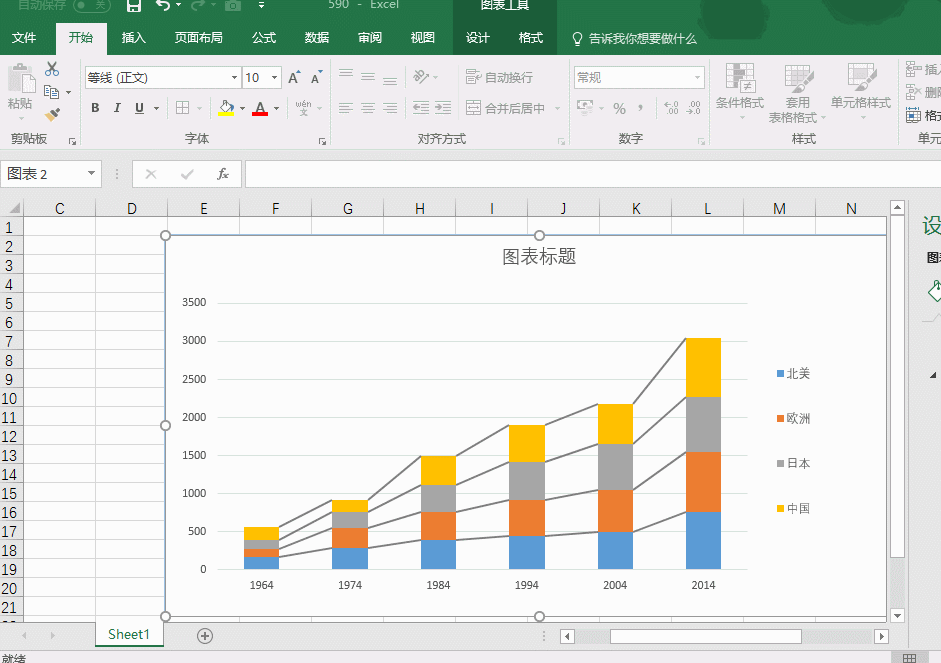
Task: Click the Format Painter brush icon
Action: [52, 115]
